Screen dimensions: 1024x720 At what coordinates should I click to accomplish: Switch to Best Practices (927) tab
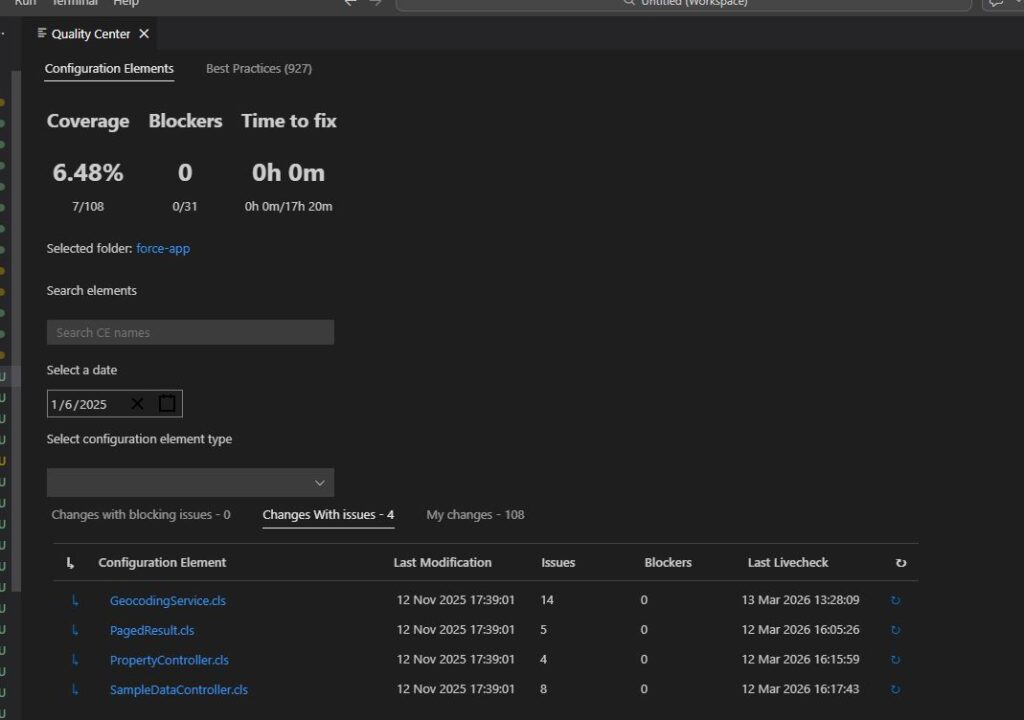pos(259,69)
